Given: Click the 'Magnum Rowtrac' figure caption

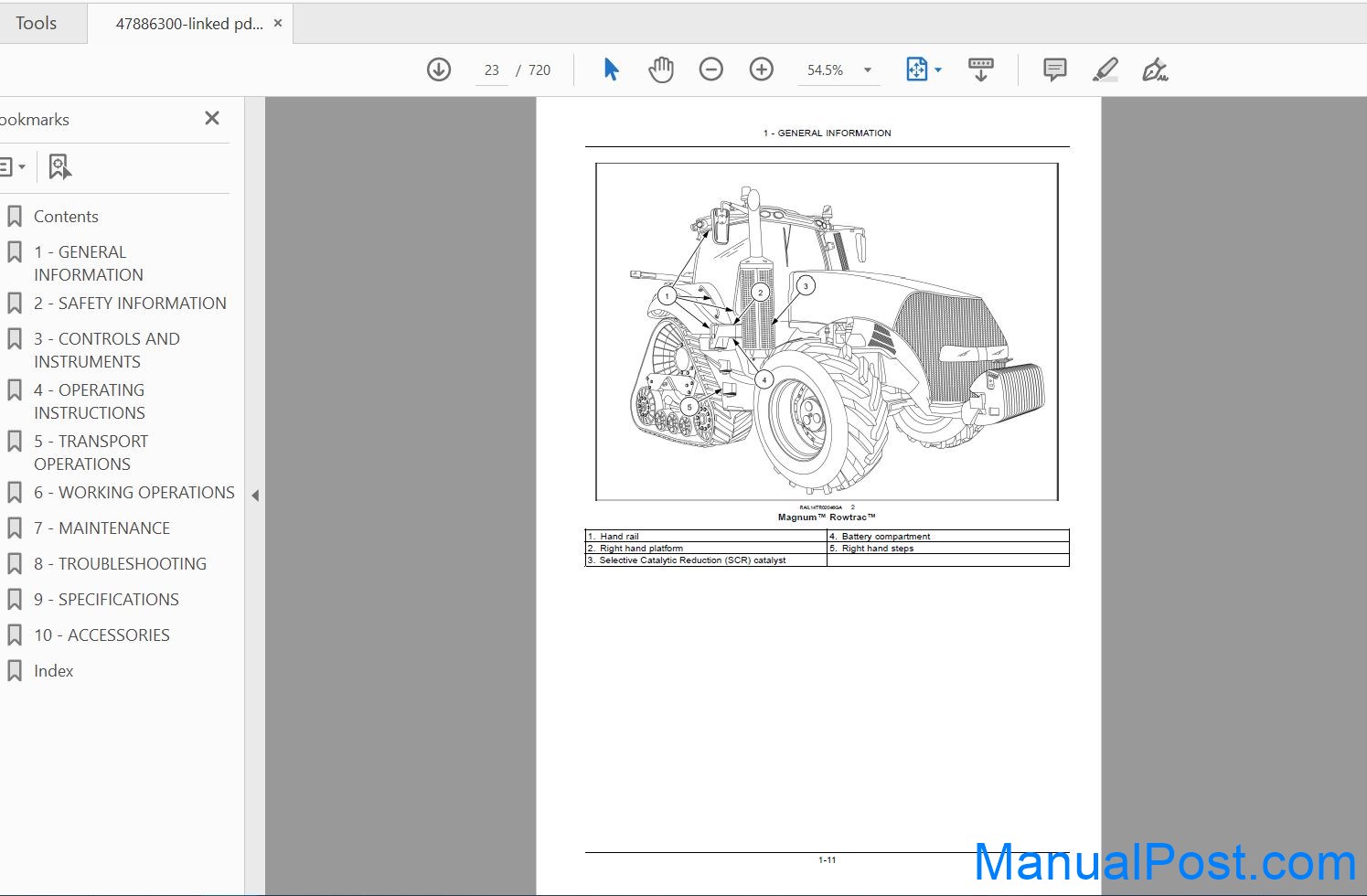Looking at the screenshot, I should pos(827,517).
